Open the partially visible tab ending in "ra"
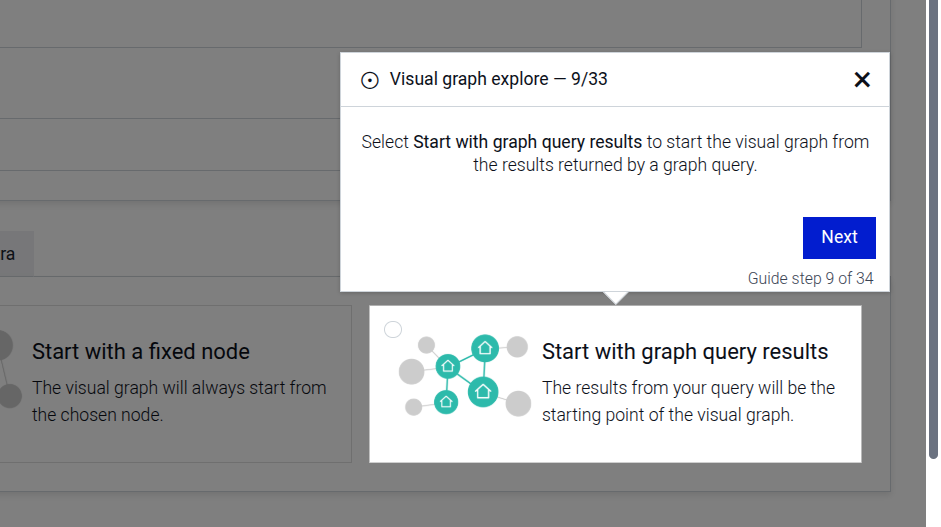The image size is (941, 527). [x=12, y=254]
